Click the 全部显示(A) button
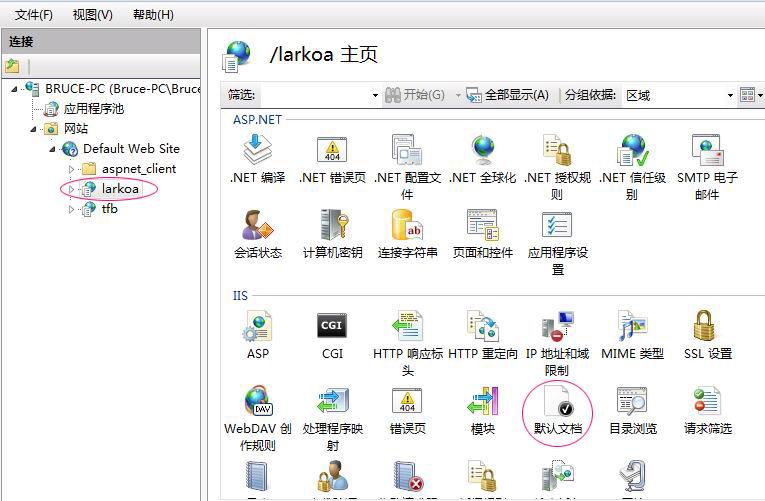 (x=507, y=95)
